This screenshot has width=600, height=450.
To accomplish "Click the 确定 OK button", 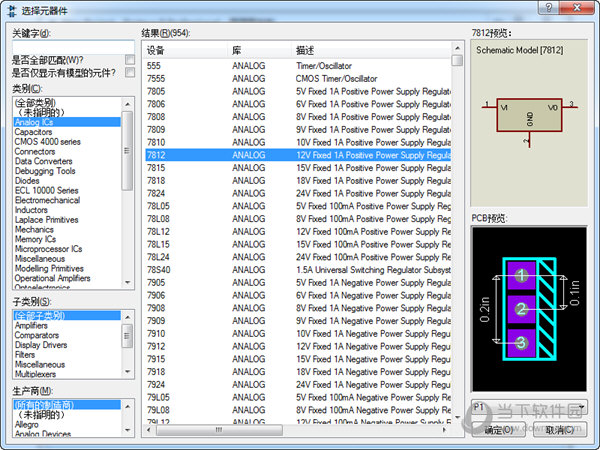I will point(499,430).
